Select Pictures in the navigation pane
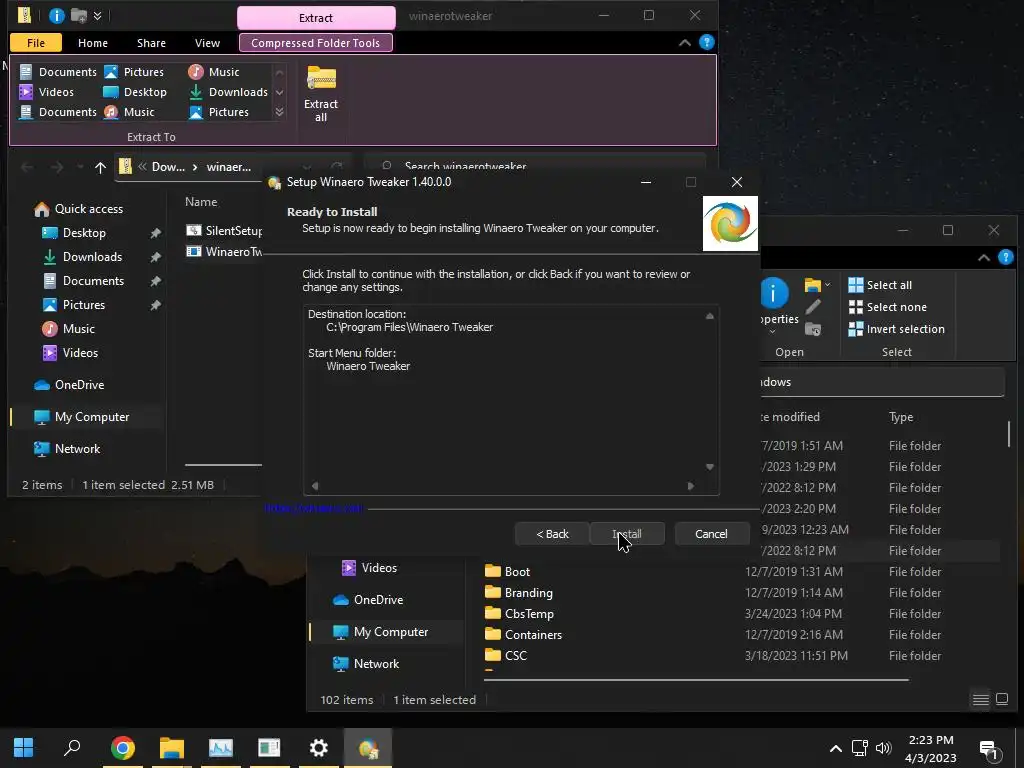This screenshot has height=768, width=1024. [74, 305]
